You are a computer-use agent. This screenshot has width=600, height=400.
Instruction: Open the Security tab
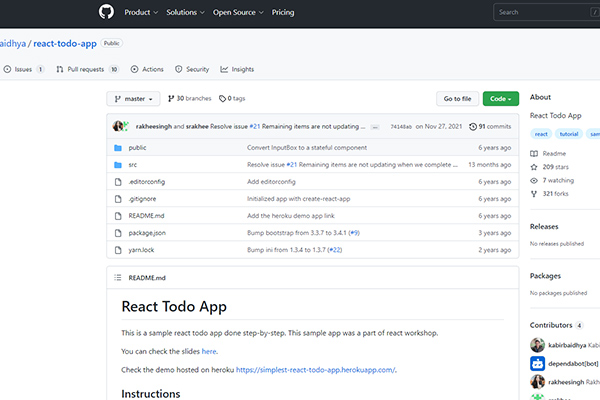(192, 69)
